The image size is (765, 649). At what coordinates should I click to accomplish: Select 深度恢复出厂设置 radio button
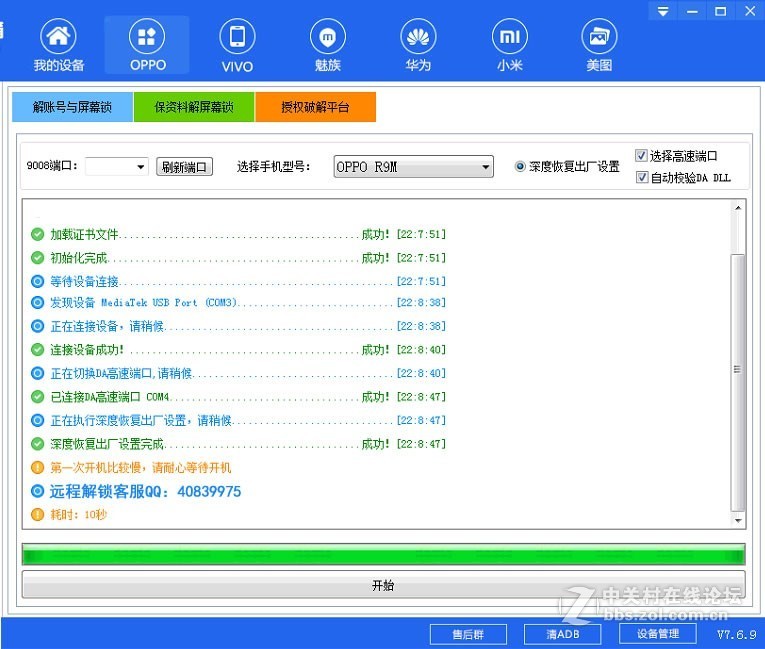tap(520, 167)
